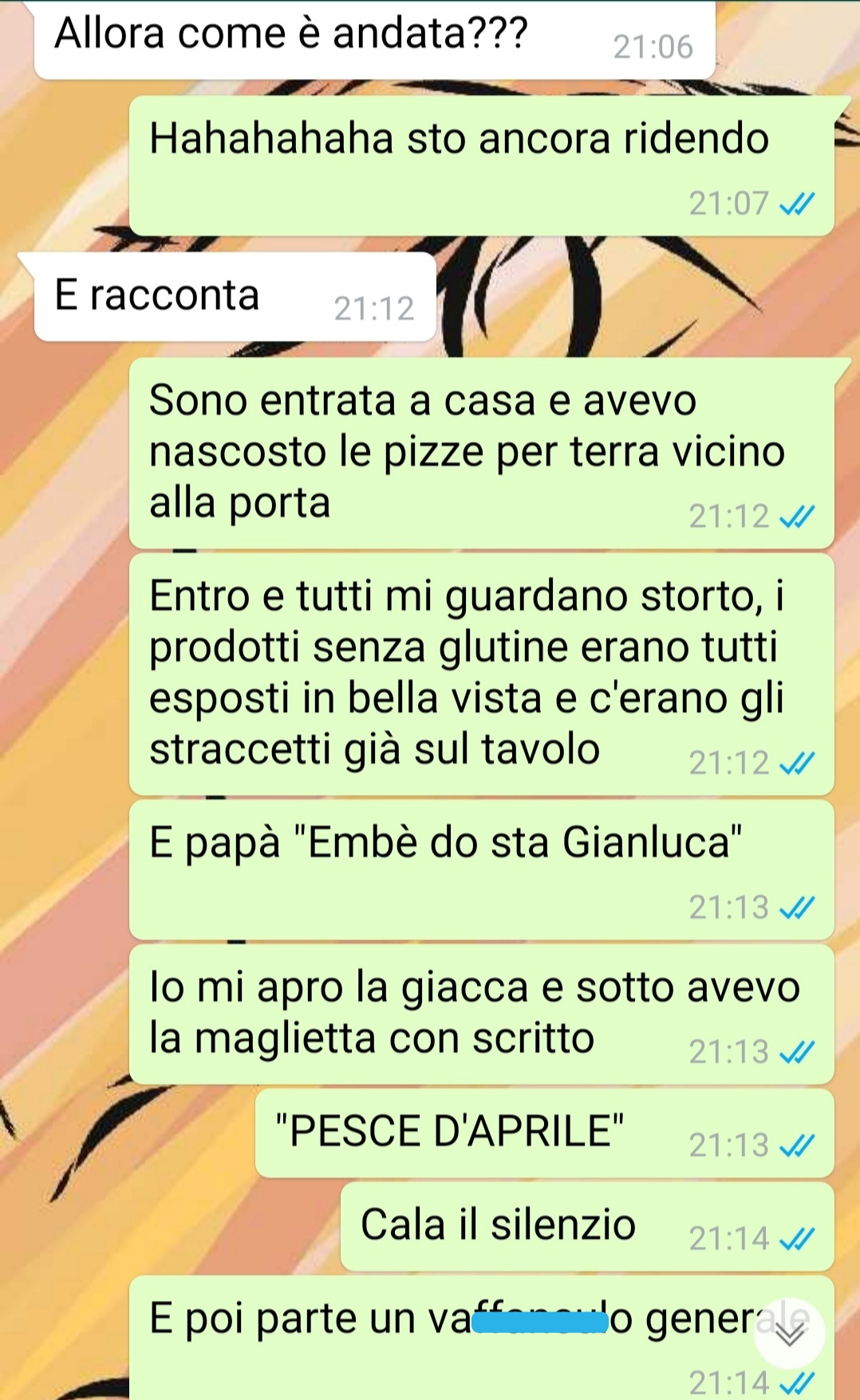Click read ticks on 'maglietta con scritto' message
Image resolution: width=860 pixels, height=1400 pixels.
pos(796,1052)
